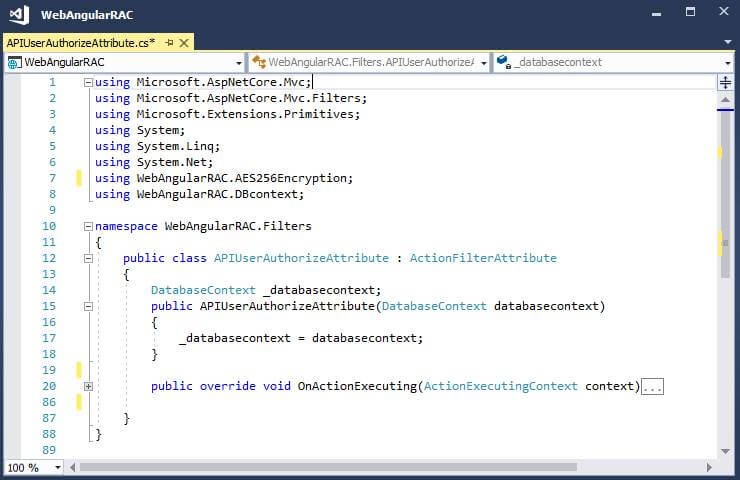This screenshot has height=480, width=740.
Task: Click Microsoft.Extensions.Primitives on line 3
Action: tap(245, 114)
